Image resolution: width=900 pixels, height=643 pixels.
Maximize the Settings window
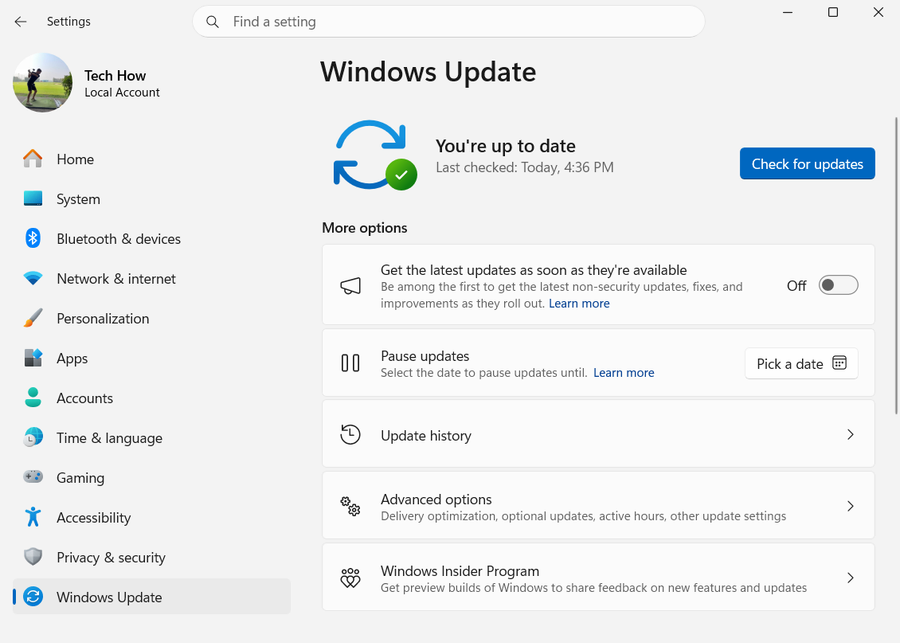click(833, 12)
